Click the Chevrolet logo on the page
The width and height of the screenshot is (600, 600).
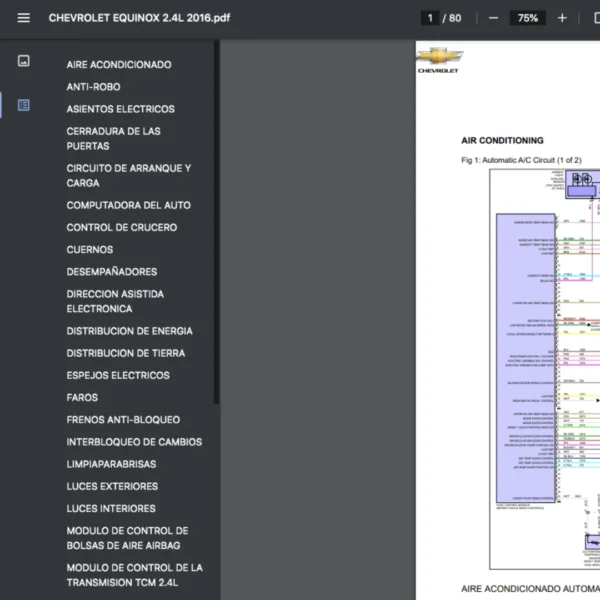tap(439, 60)
